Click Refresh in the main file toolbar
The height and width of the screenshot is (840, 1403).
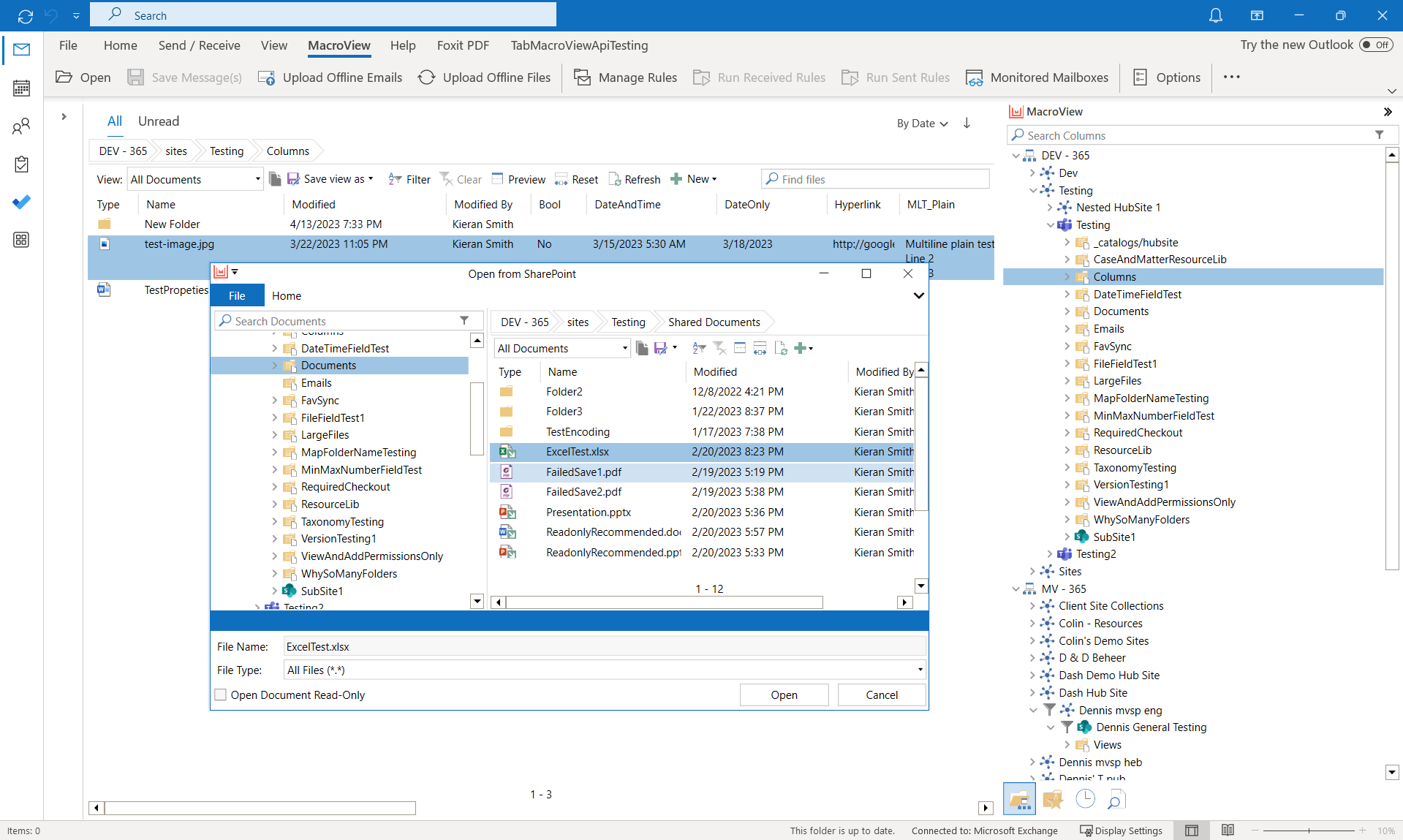tap(634, 179)
